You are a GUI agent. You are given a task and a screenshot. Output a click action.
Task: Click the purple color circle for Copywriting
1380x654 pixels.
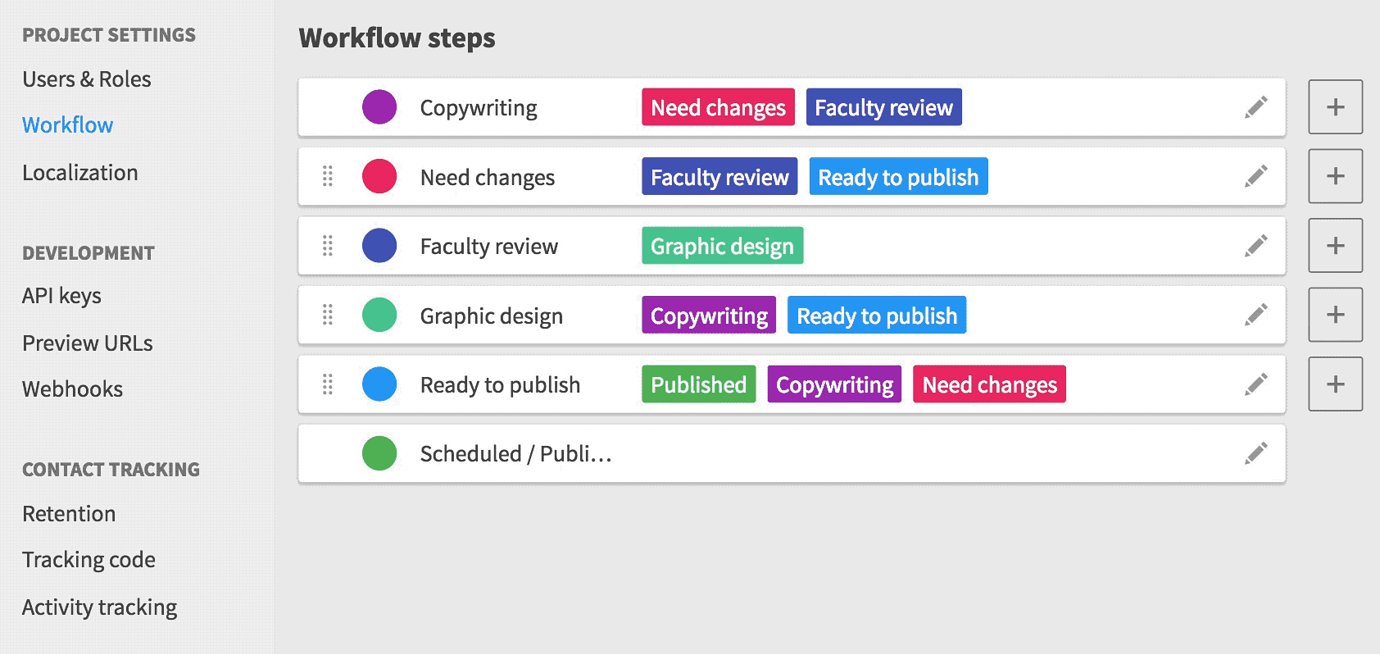379,107
